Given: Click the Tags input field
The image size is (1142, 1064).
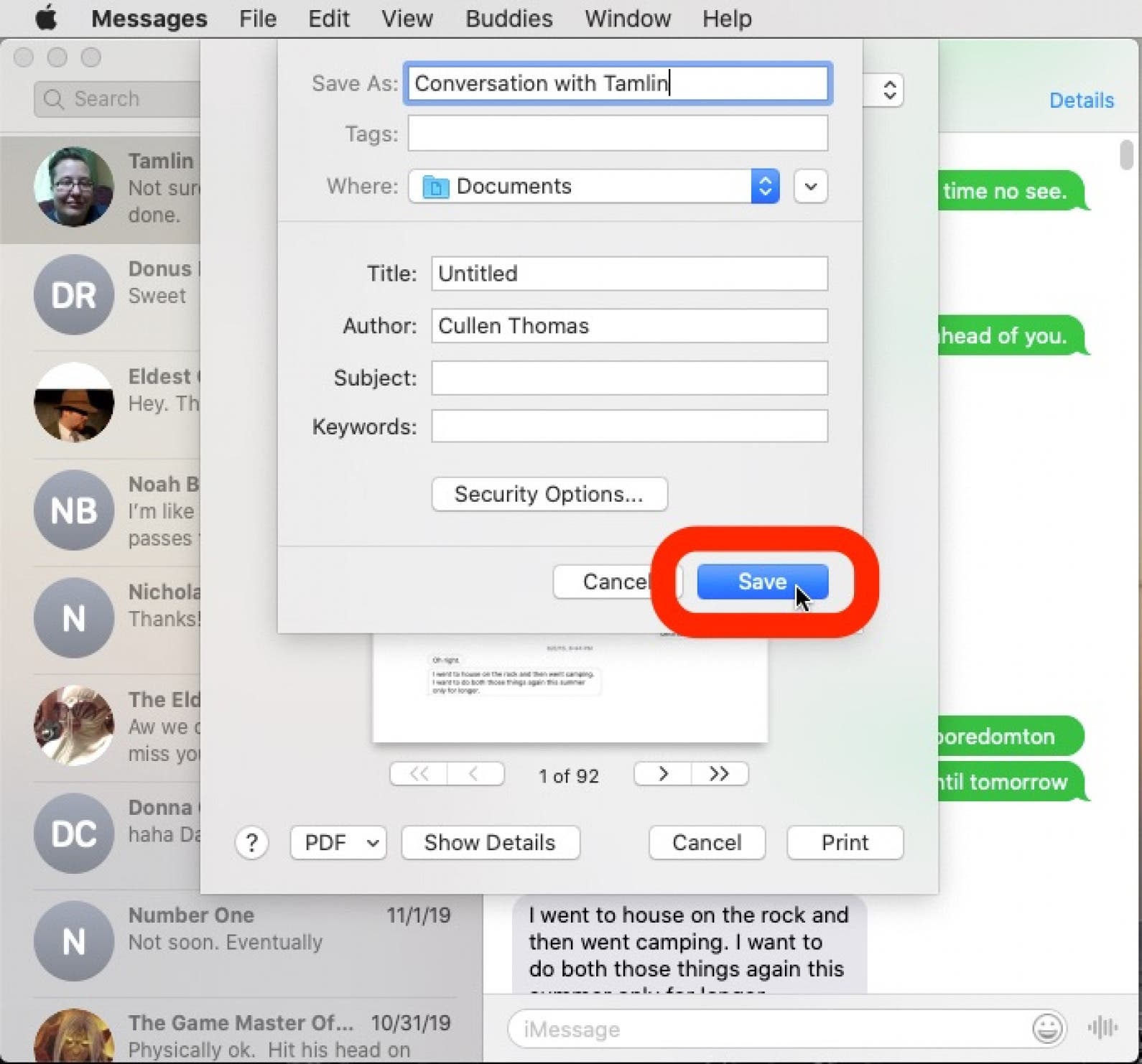Looking at the screenshot, I should tap(618, 134).
